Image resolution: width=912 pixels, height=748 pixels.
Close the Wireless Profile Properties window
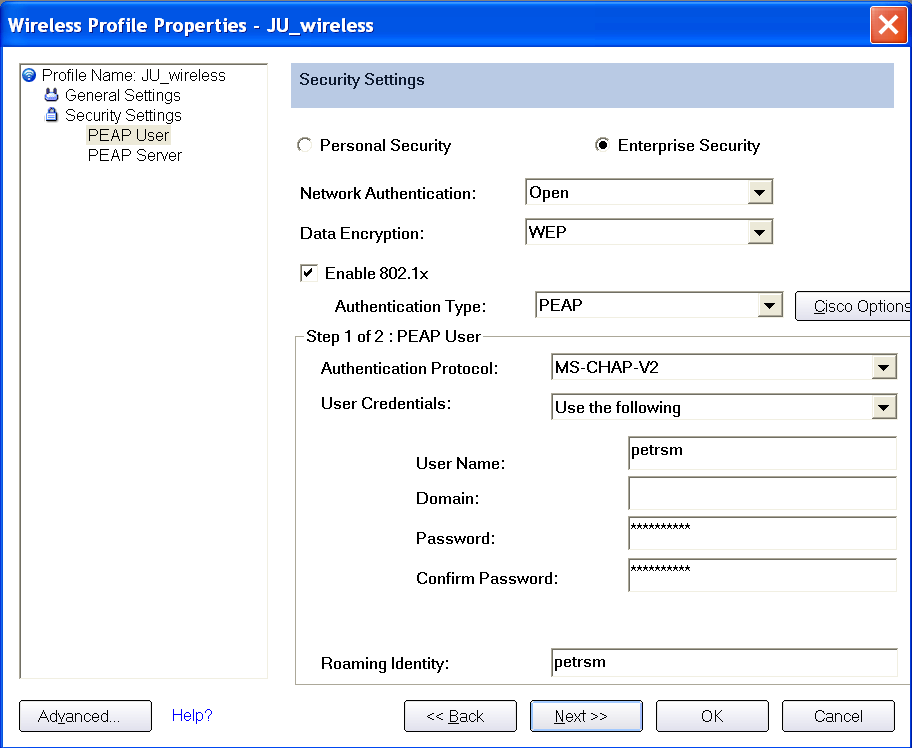[888, 25]
